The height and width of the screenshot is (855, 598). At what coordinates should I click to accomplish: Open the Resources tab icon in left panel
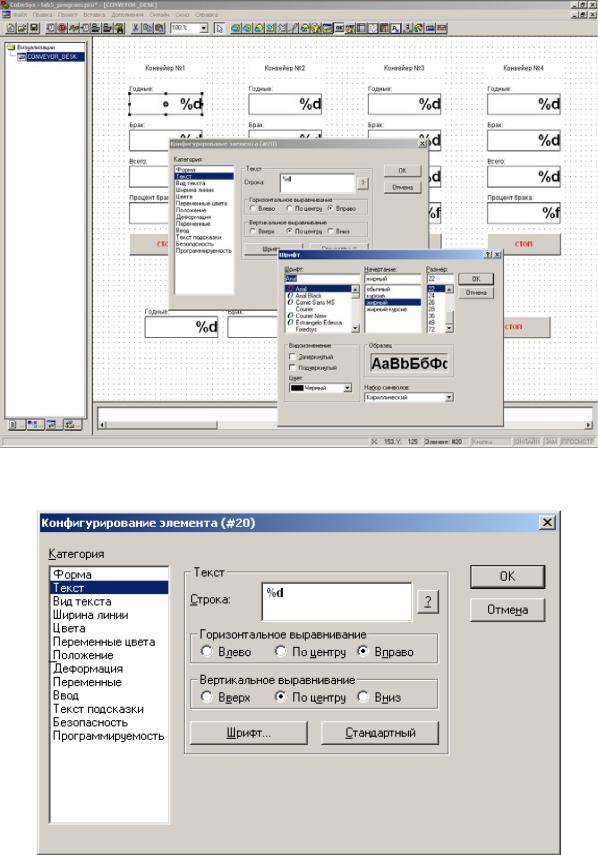pyautogui.click(x=72, y=424)
